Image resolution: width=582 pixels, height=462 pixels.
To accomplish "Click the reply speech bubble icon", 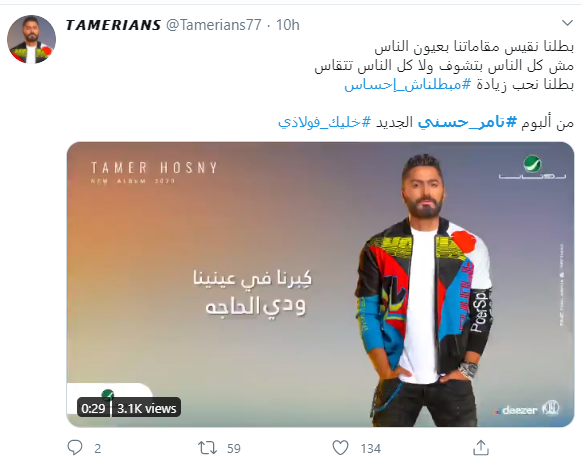I will pyautogui.click(x=75, y=448).
